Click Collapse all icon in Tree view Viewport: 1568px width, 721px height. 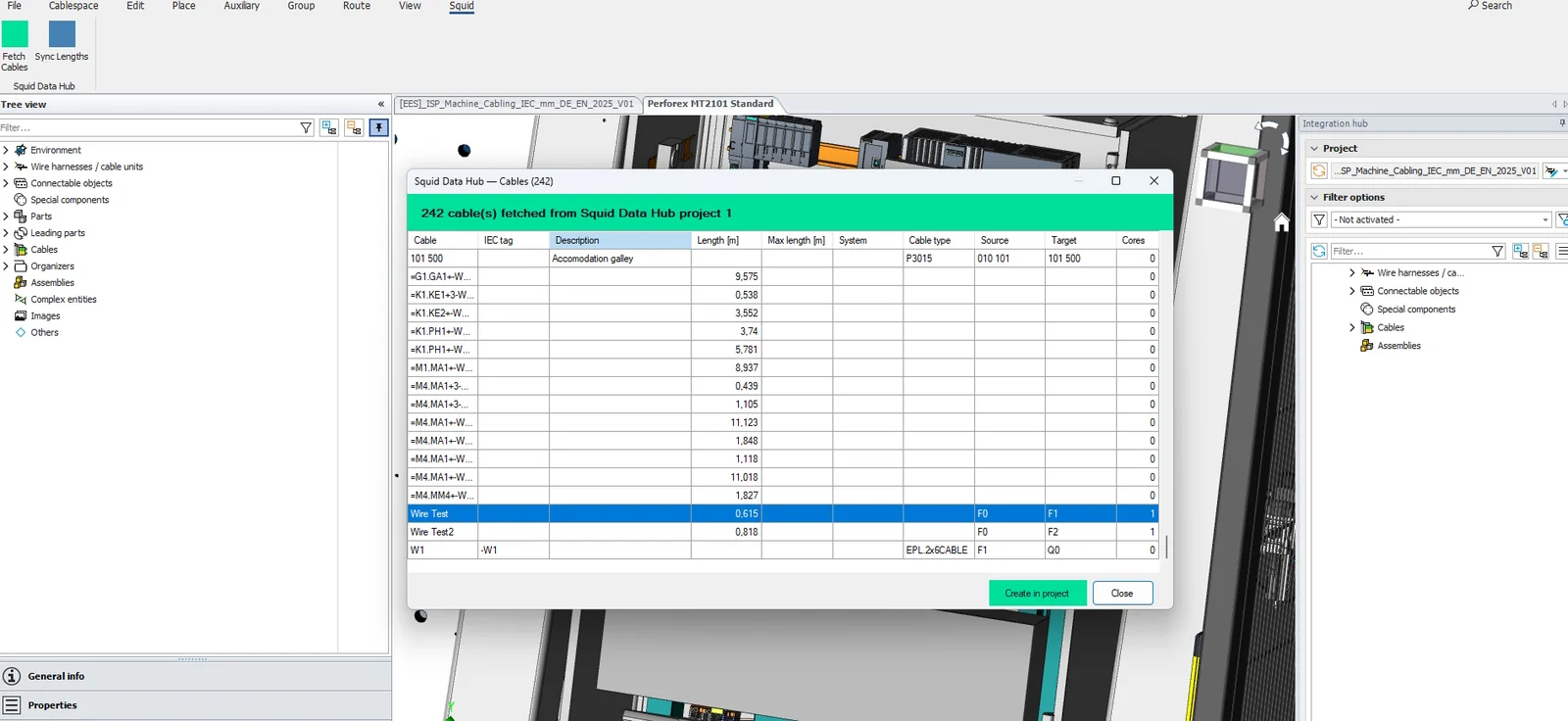tap(354, 127)
